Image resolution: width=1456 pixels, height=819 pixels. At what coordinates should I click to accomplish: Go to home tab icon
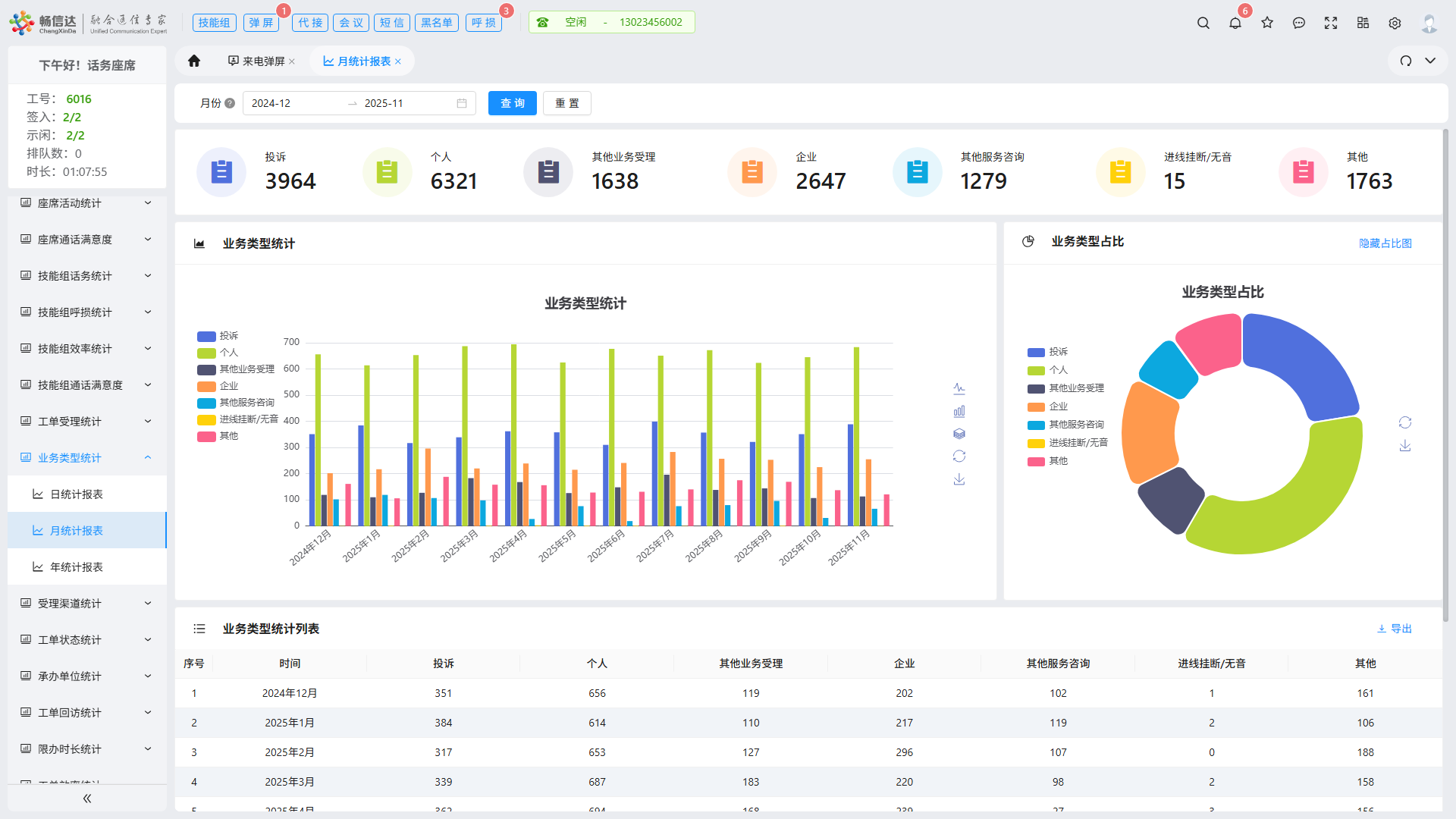coord(194,61)
